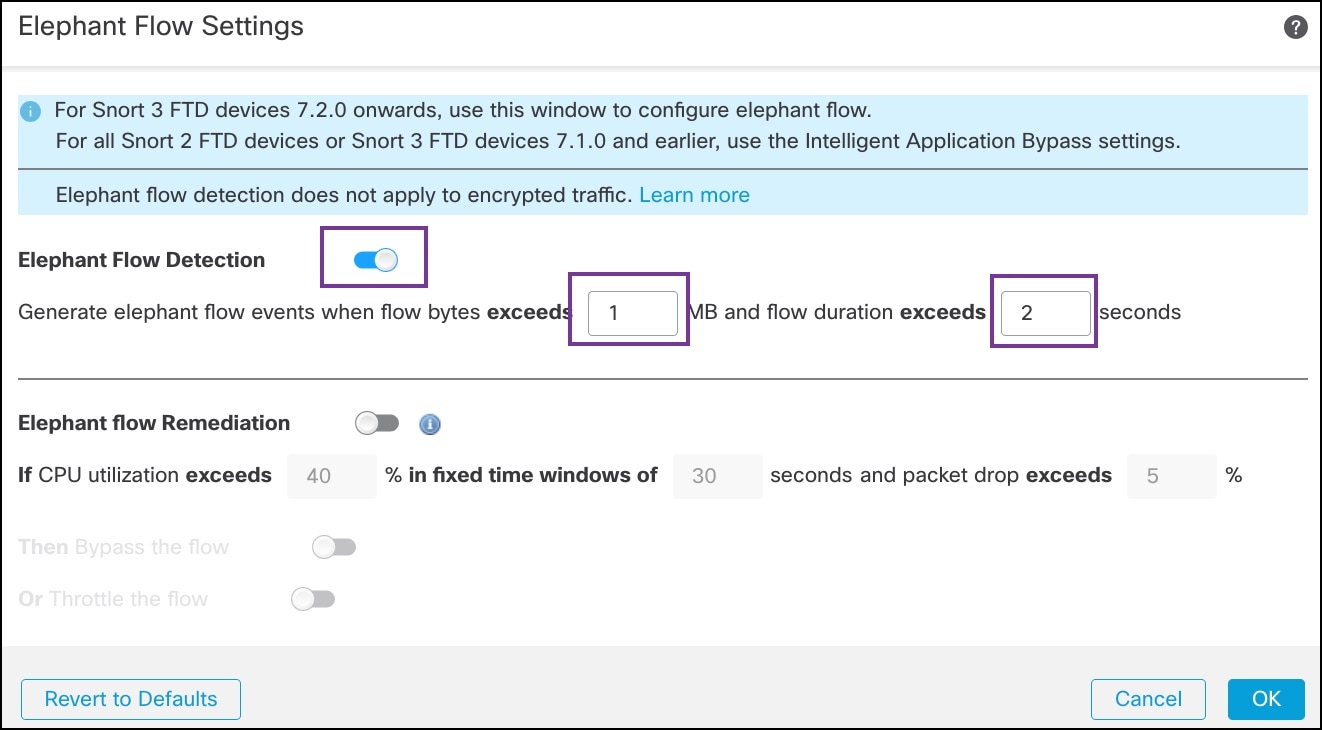Click the Elephant Flow Detection label
The width and height of the screenshot is (1322, 730).
[141, 259]
